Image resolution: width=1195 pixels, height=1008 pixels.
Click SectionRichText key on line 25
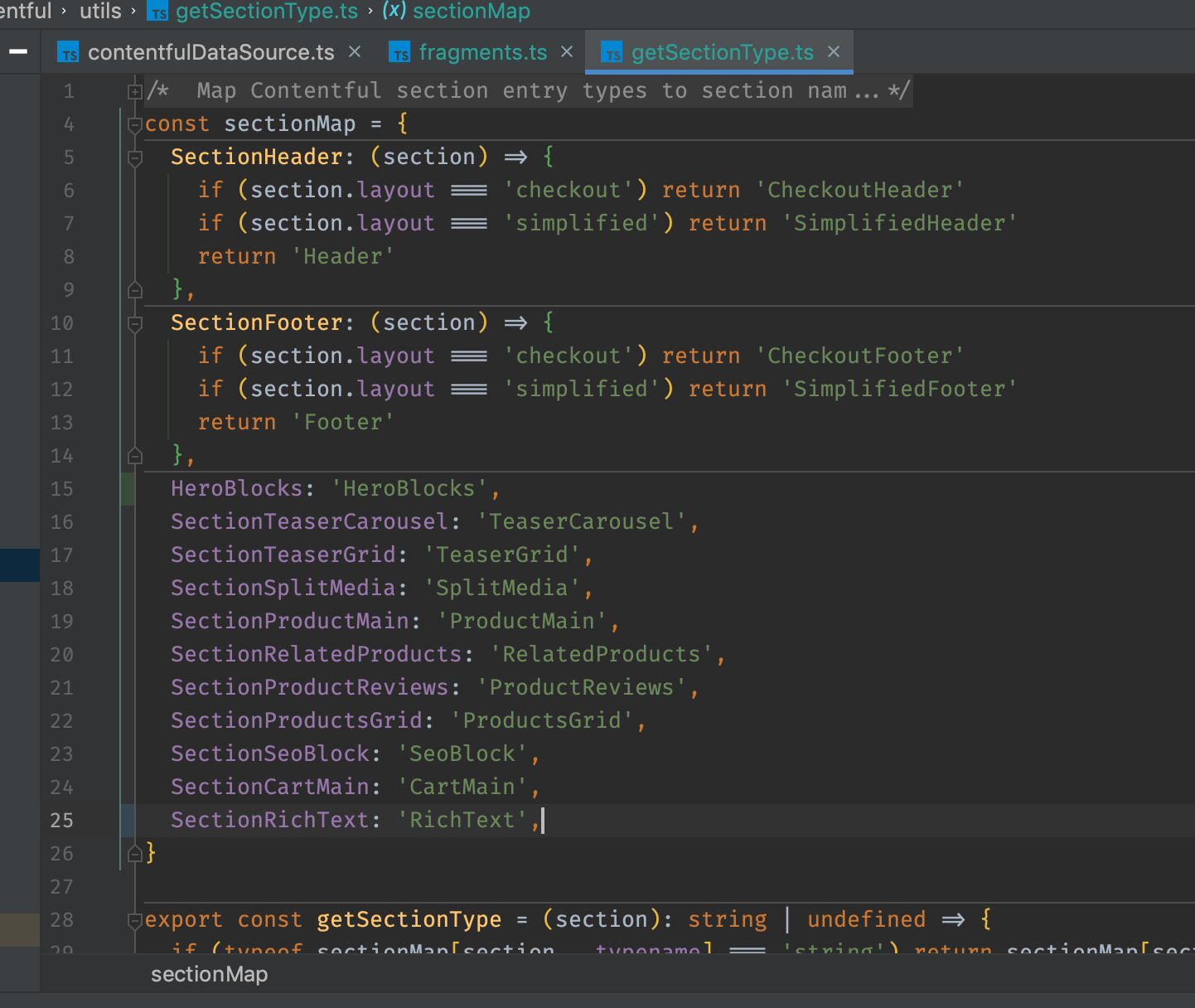click(270, 820)
